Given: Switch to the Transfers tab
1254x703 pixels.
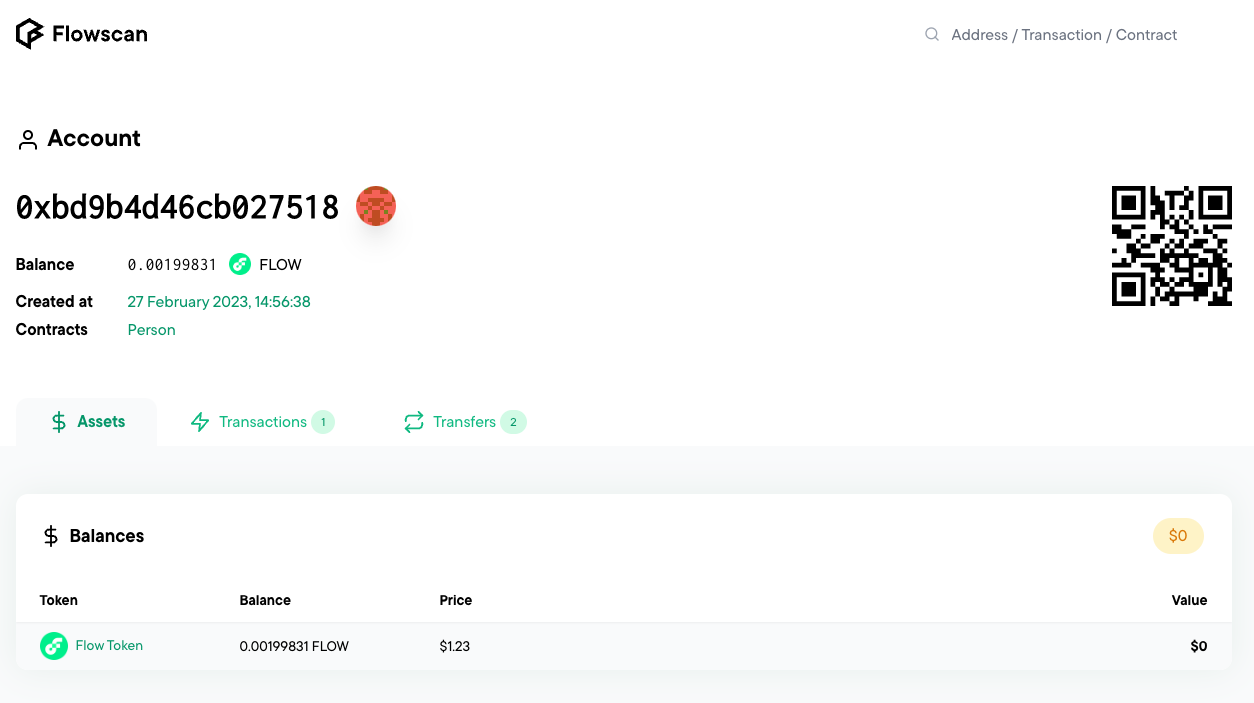Looking at the screenshot, I should pos(465,422).
